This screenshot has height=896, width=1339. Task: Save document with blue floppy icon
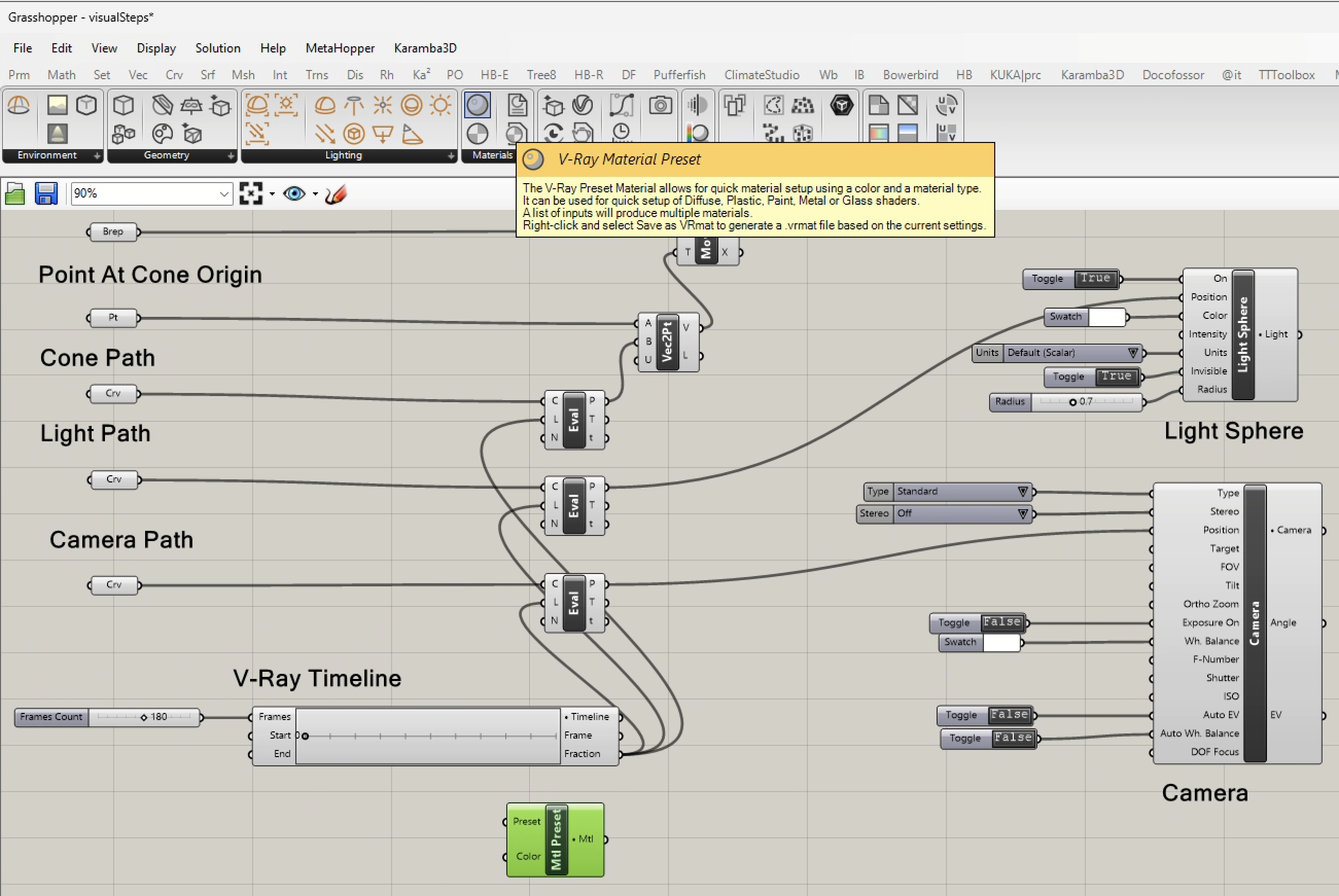pos(46,194)
